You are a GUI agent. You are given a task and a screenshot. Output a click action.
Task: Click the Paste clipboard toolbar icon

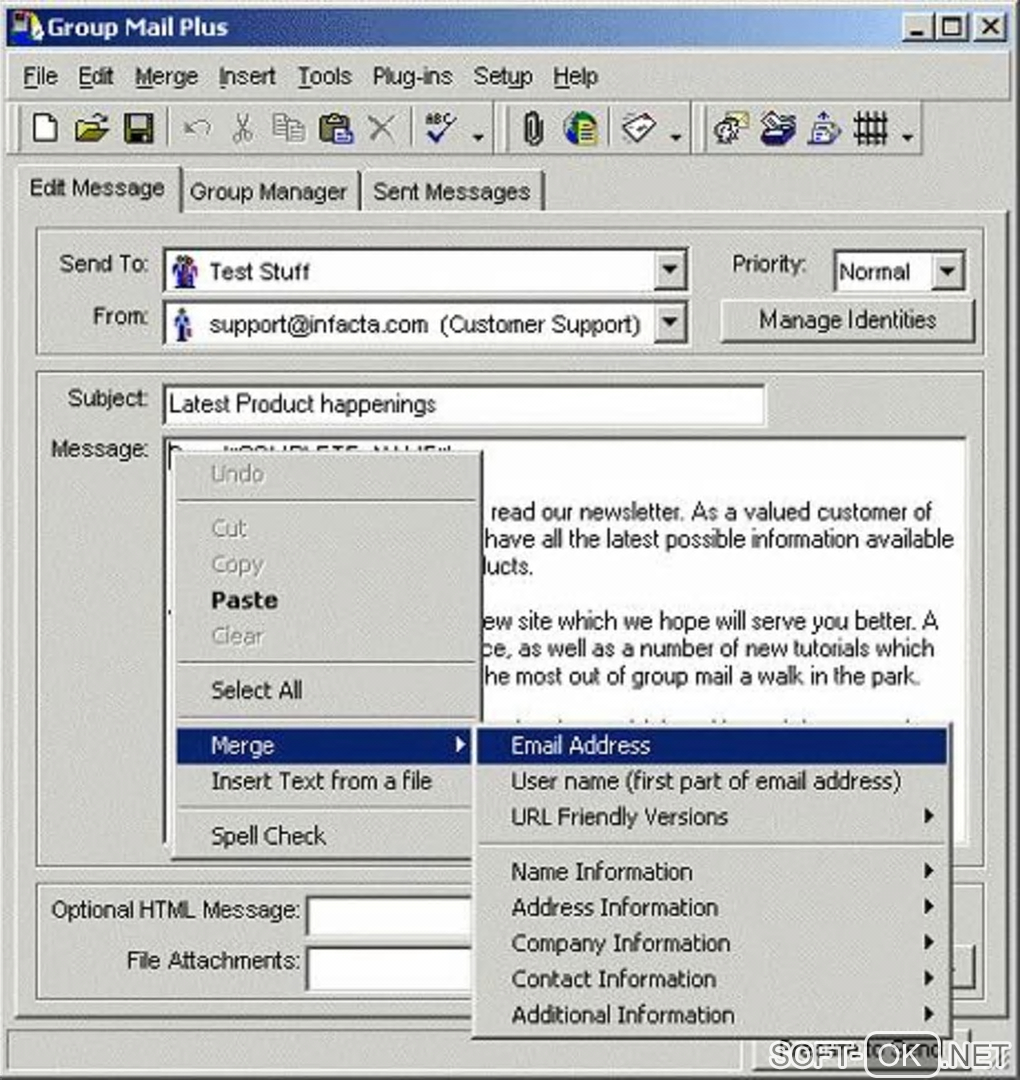point(336,128)
